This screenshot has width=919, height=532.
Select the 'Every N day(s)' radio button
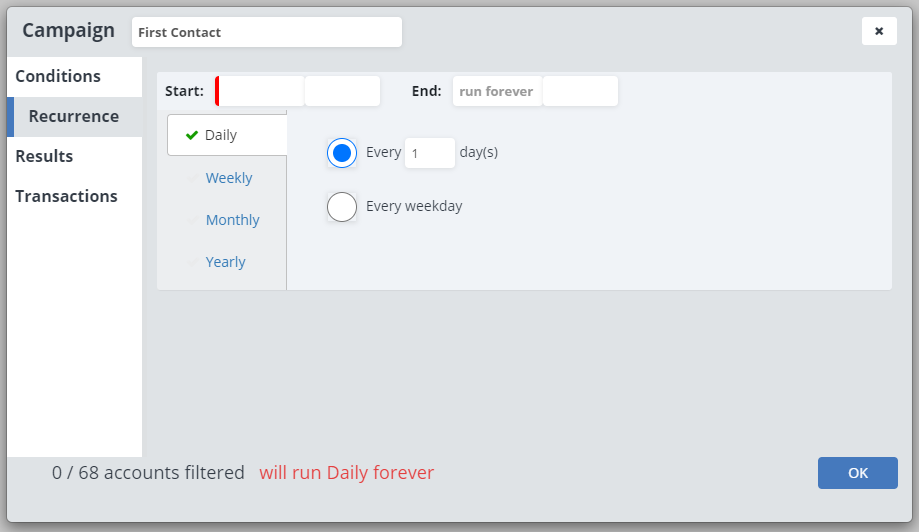tap(342, 153)
